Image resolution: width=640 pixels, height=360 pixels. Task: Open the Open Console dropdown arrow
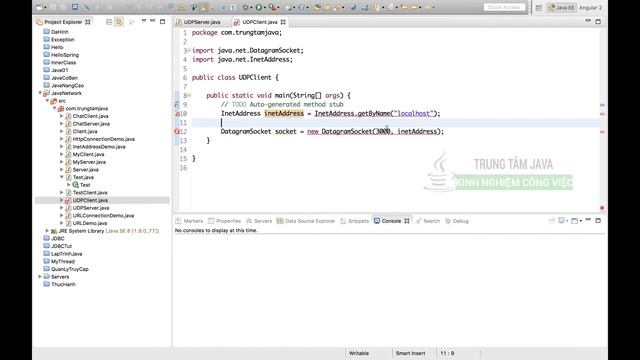tap(580, 221)
